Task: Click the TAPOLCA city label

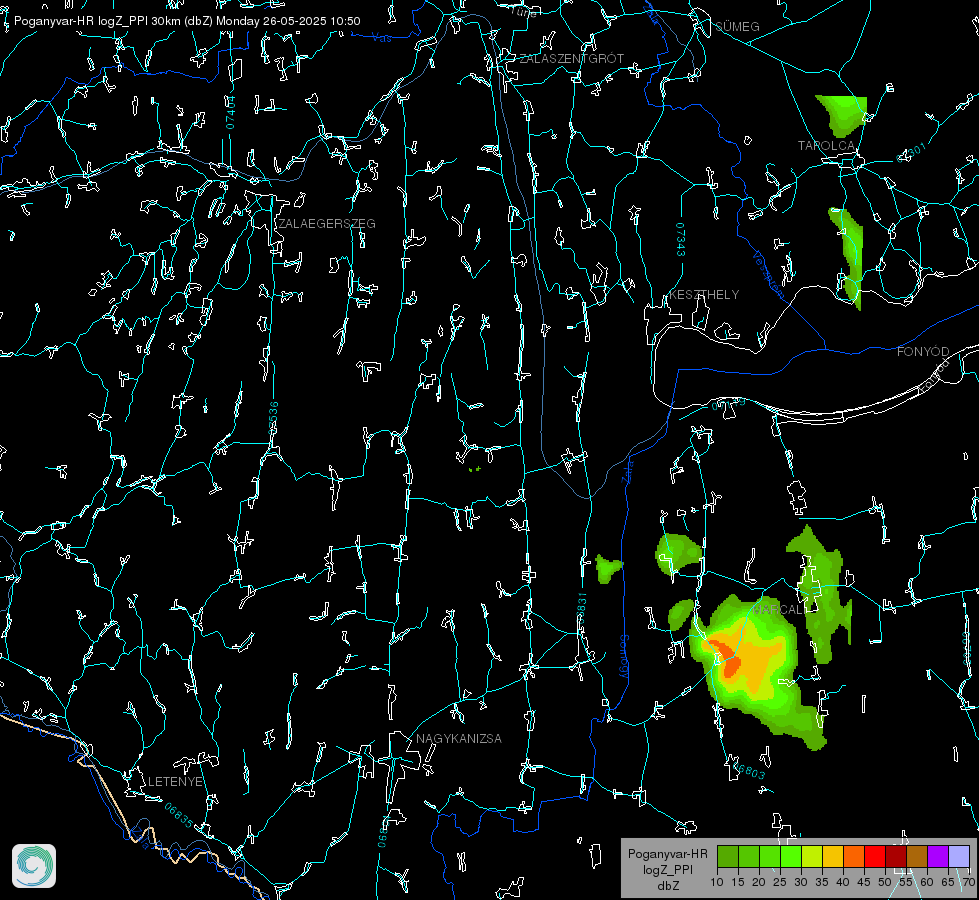Action: point(826,146)
